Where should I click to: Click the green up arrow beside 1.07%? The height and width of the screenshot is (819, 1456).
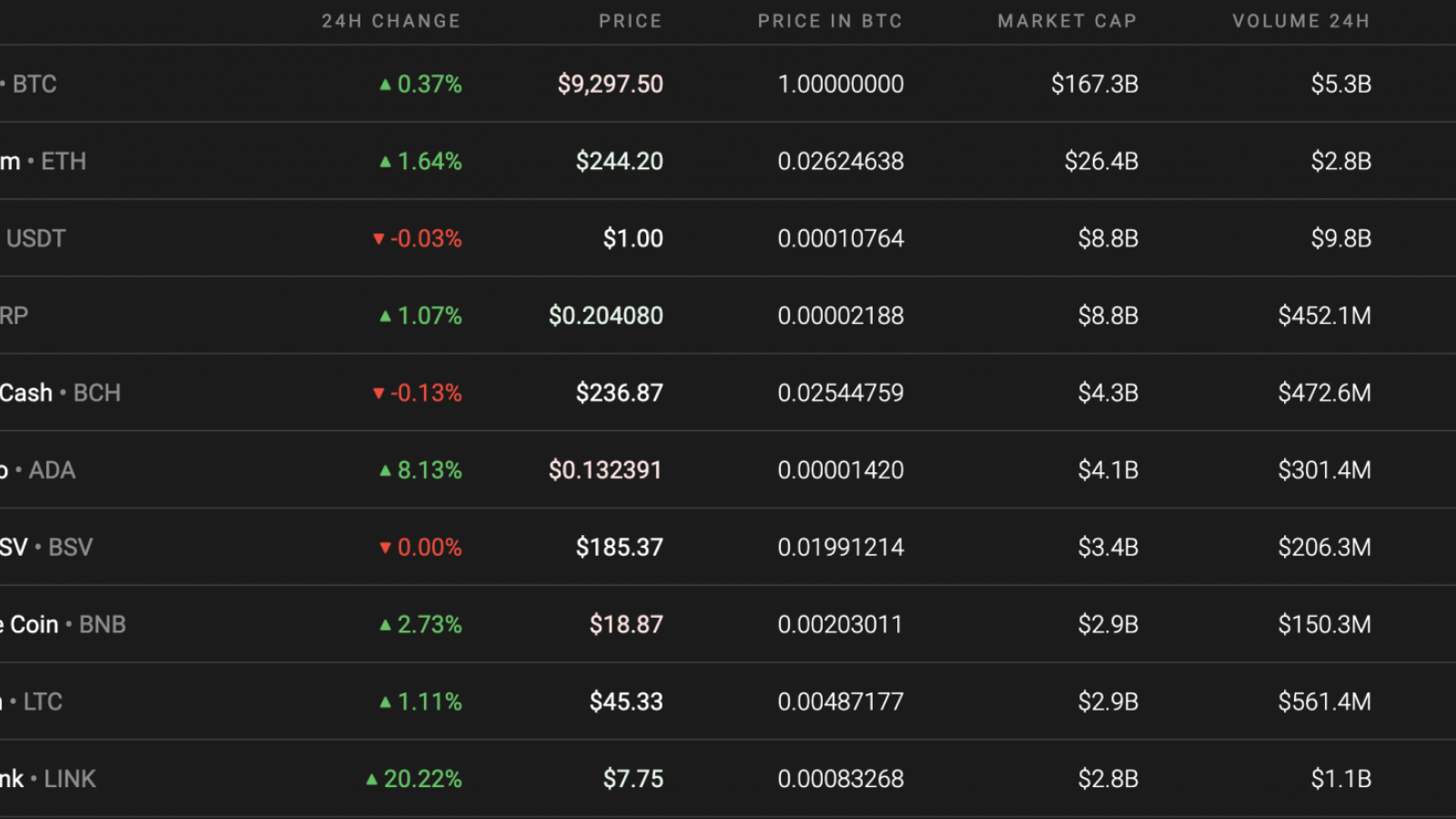click(385, 317)
